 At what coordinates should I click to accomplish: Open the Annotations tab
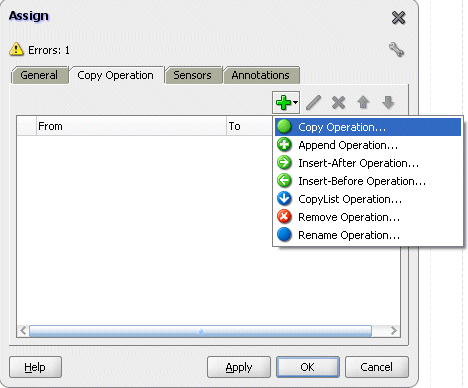261,75
